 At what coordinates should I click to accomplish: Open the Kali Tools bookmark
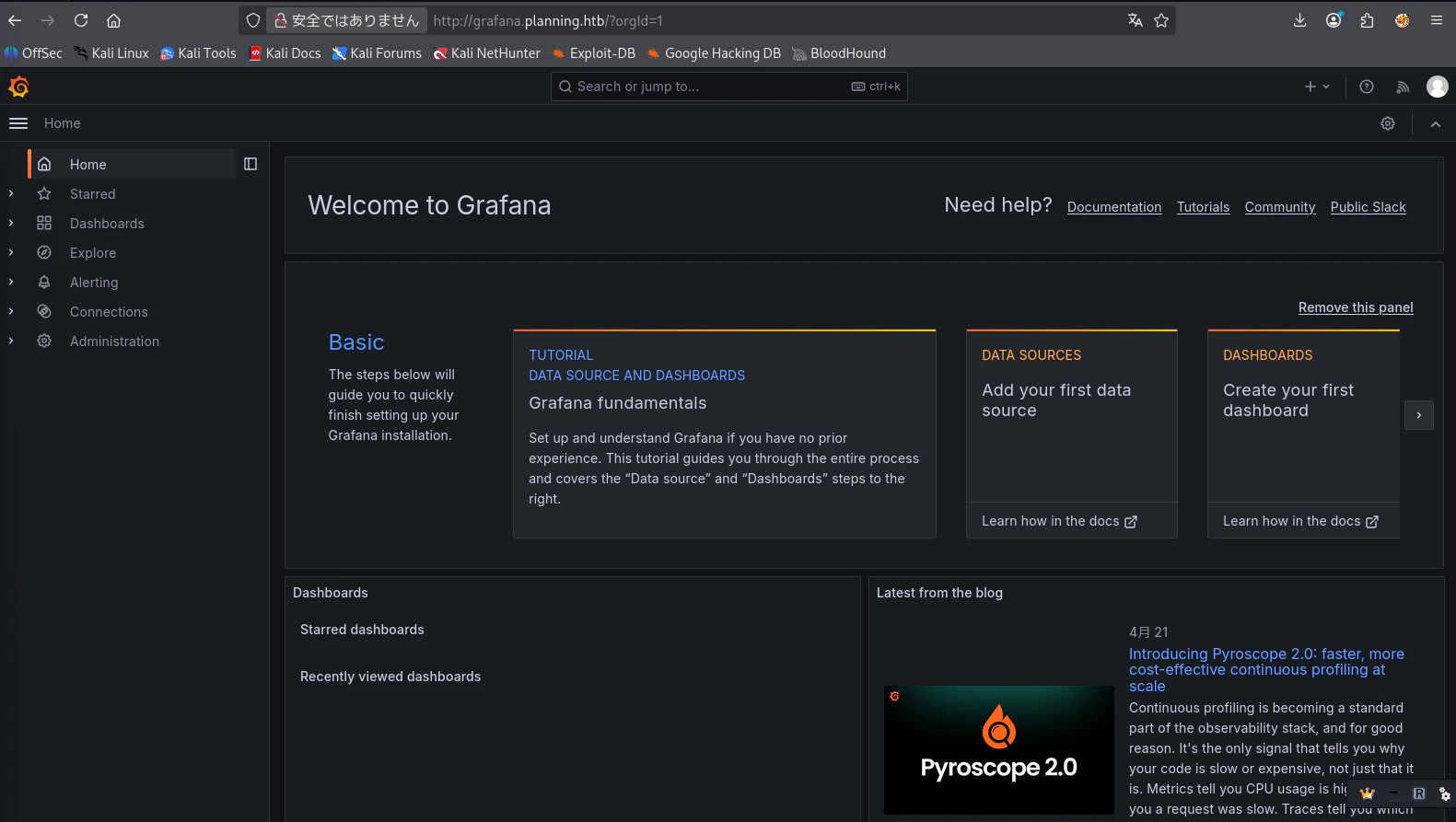[198, 53]
